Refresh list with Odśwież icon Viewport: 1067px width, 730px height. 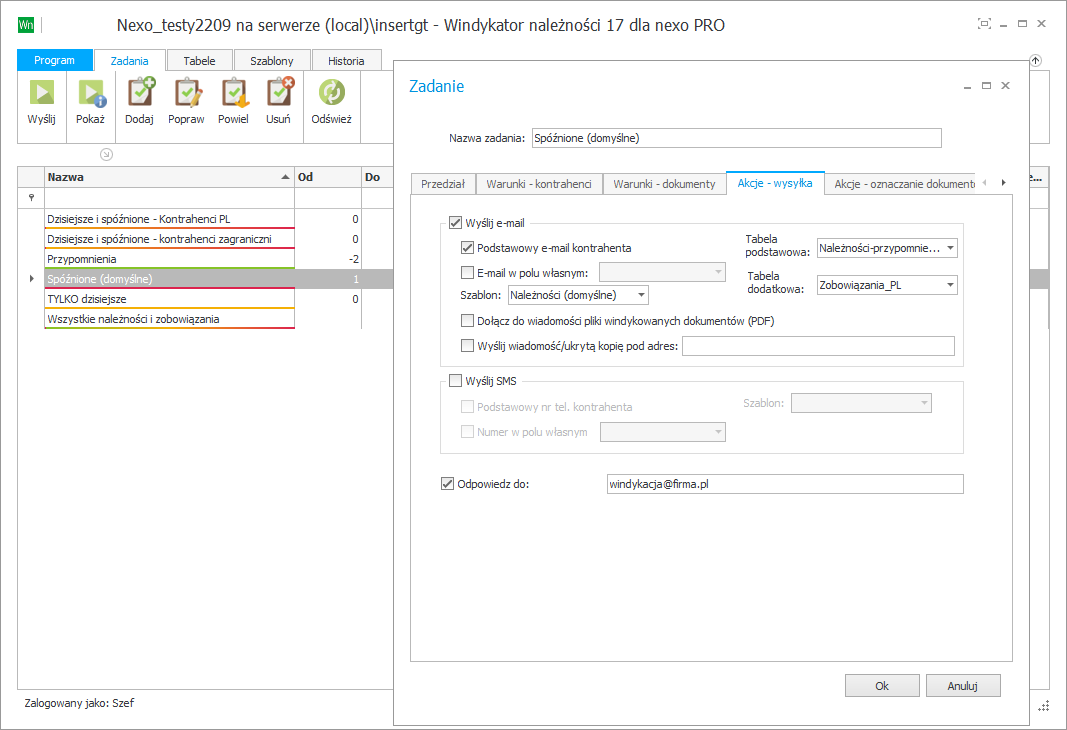click(x=331, y=93)
